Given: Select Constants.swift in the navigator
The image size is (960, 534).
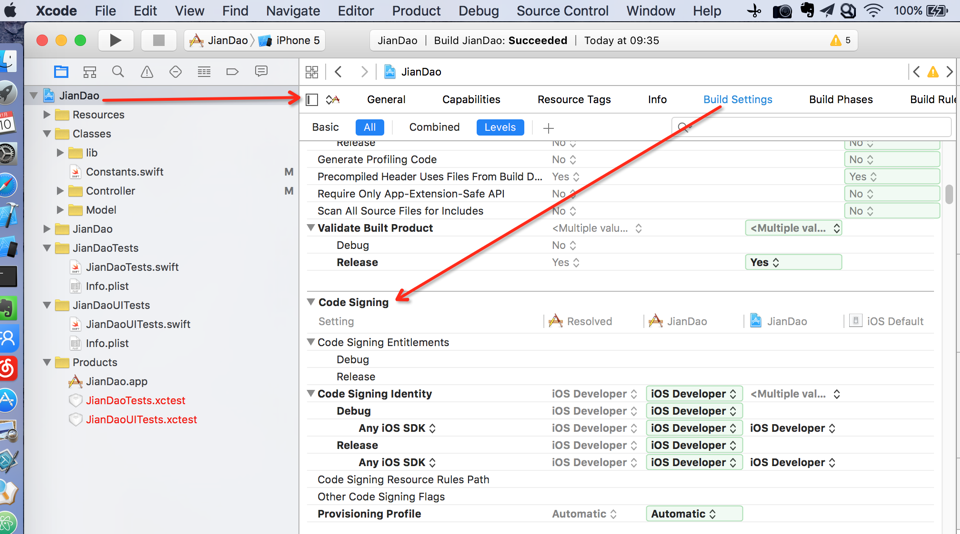Looking at the screenshot, I should (124, 171).
